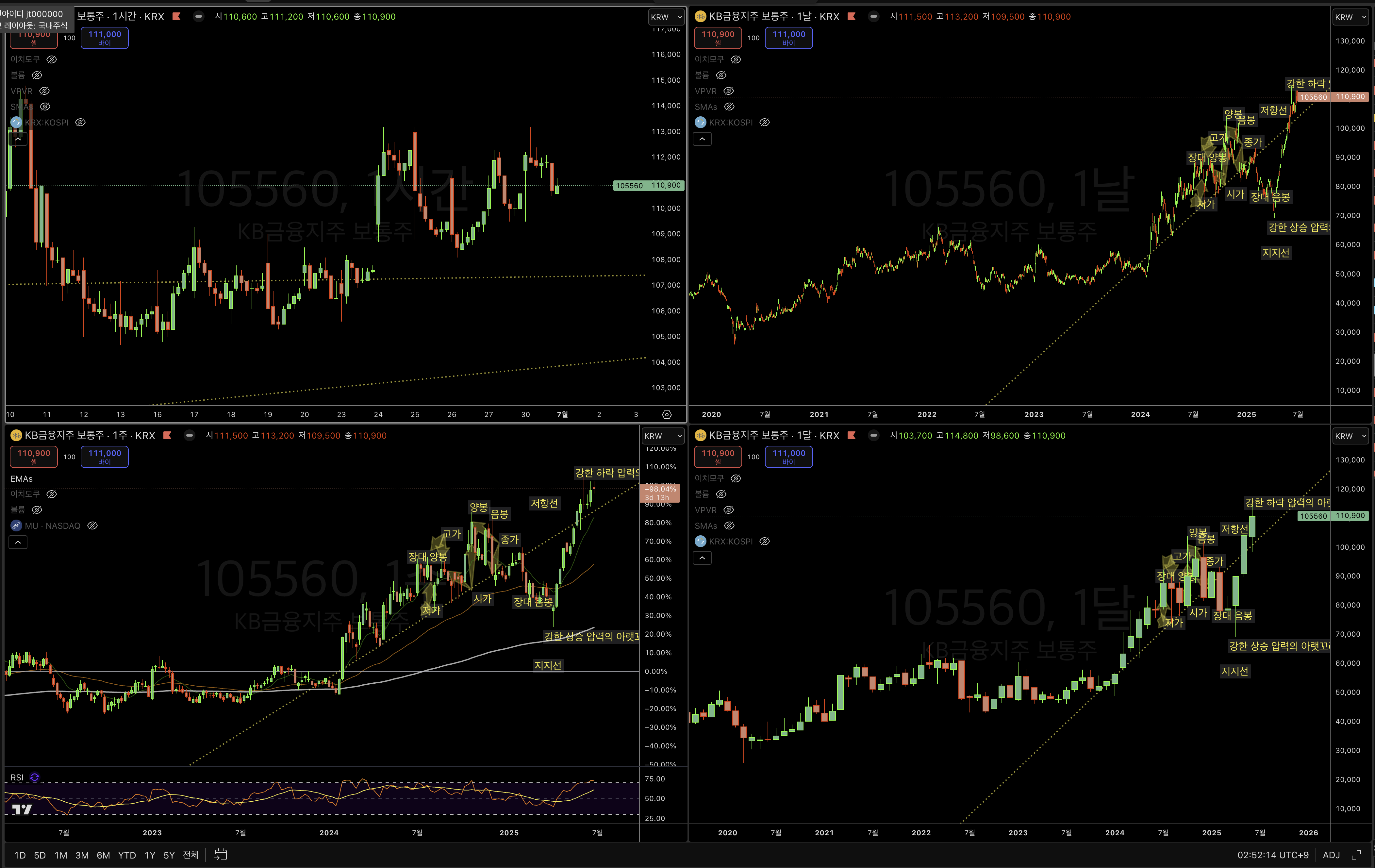Select the 1D date range
Image resolution: width=1375 pixels, height=868 pixels.
pos(20,855)
